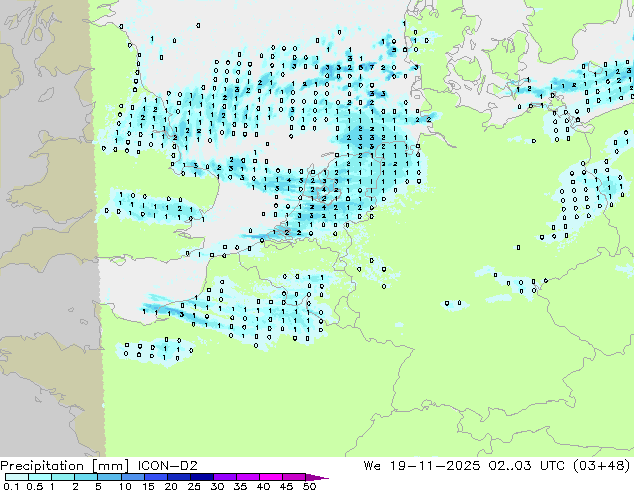Click the '0.5' legend tick label
The image size is (634, 490).
click(x=34, y=486)
